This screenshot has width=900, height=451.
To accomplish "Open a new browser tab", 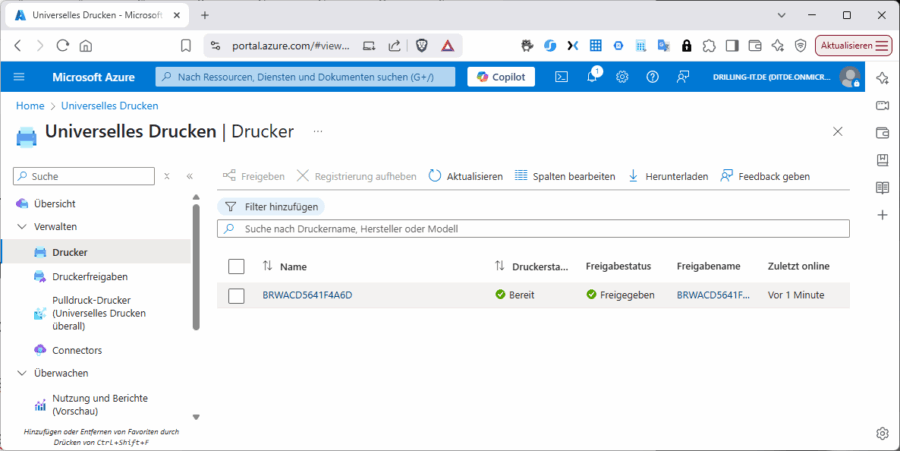I will point(205,15).
